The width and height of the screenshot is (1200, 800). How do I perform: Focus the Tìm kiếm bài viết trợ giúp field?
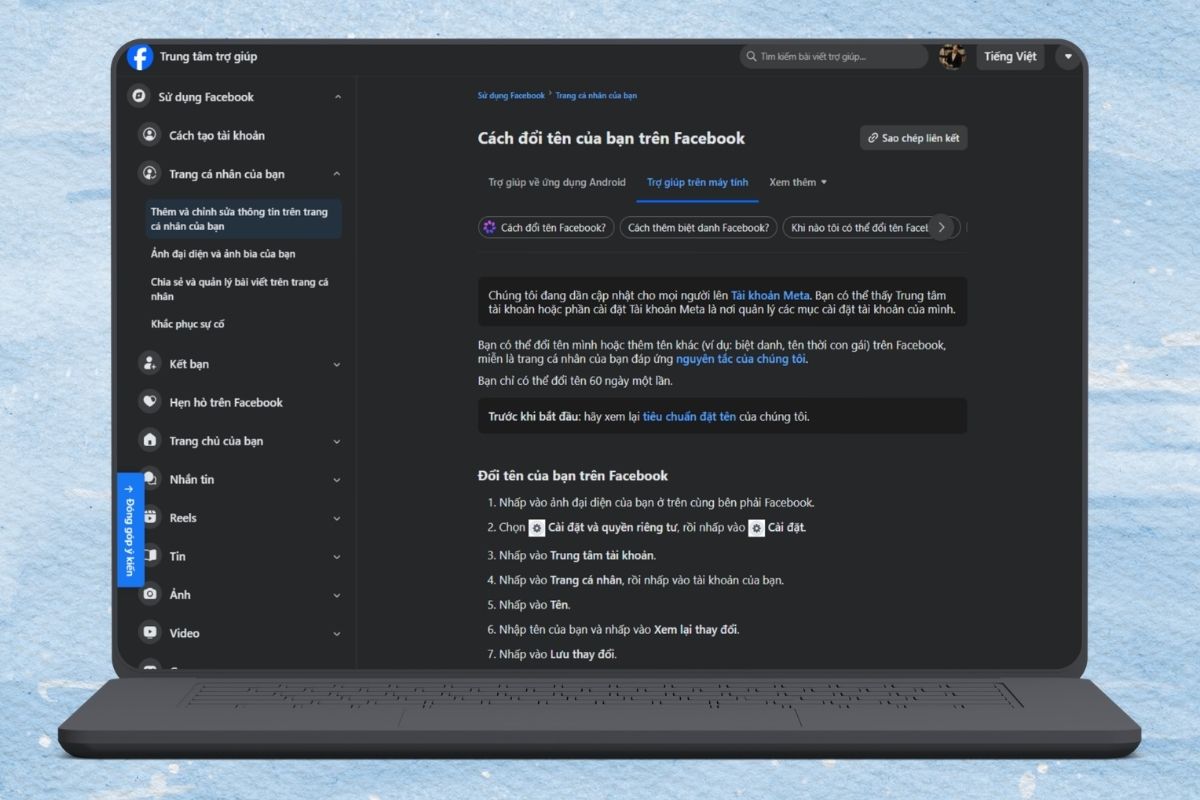click(x=834, y=57)
